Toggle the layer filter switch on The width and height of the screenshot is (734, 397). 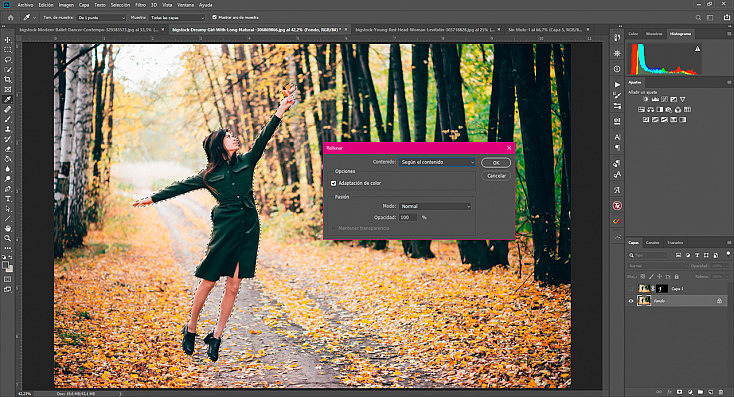coord(728,254)
